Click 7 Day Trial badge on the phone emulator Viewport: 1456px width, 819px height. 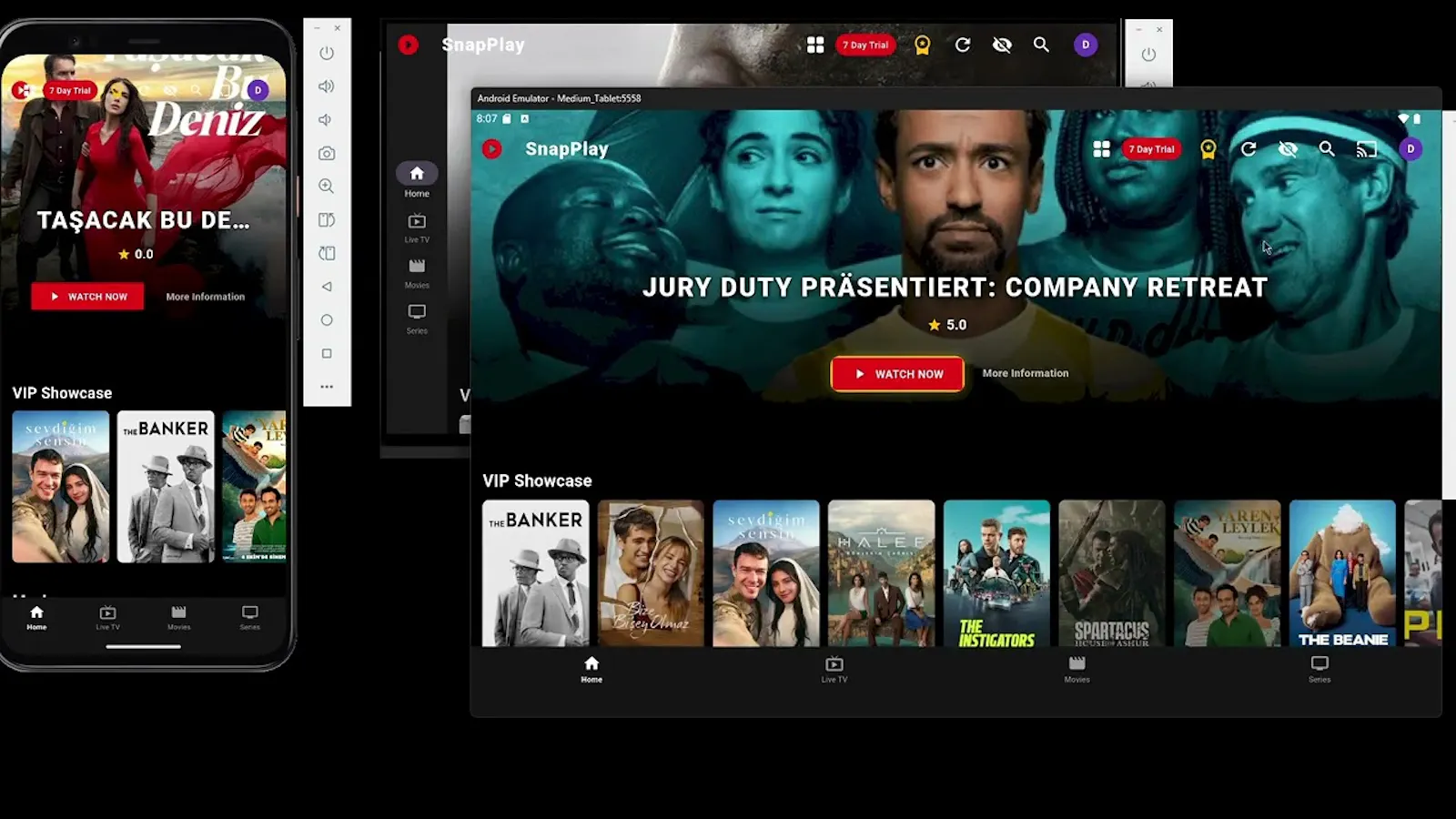click(70, 90)
